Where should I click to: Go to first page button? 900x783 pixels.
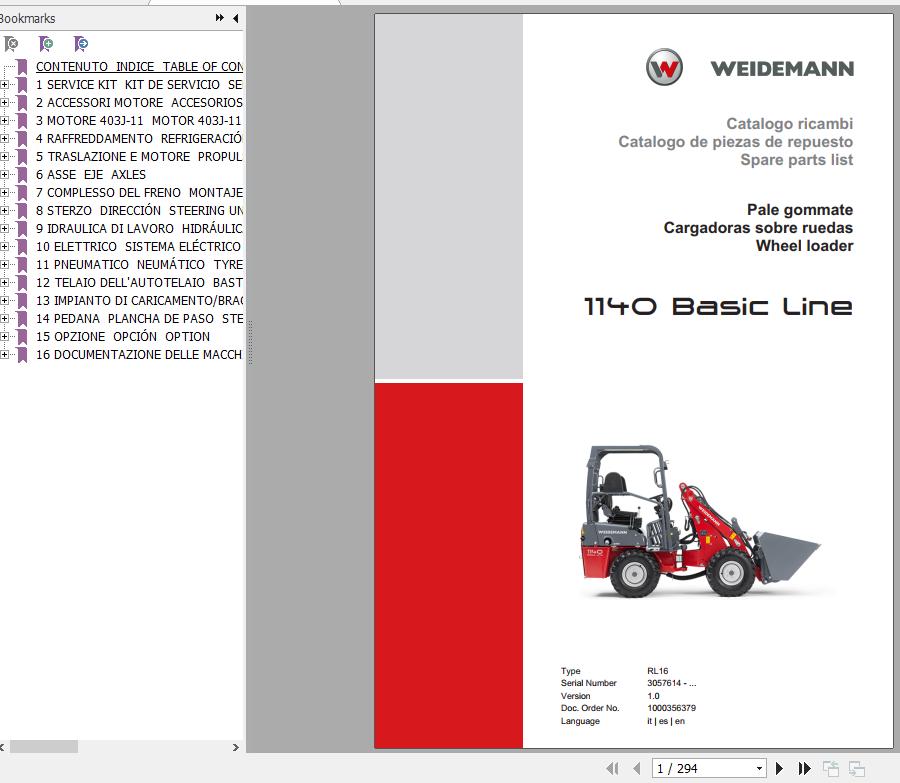612,768
